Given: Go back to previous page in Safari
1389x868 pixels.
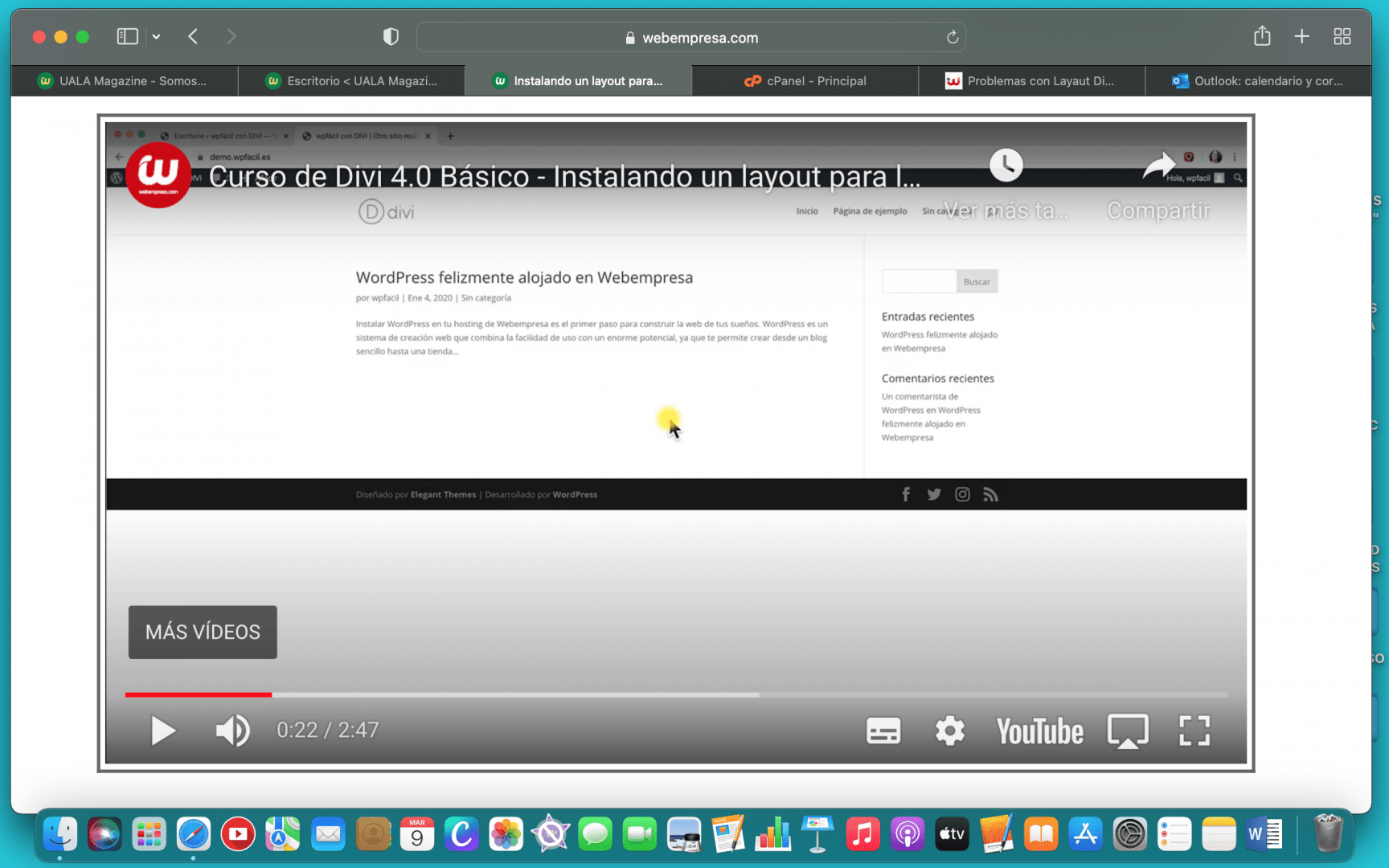Looking at the screenshot, I should coord(193,36).
